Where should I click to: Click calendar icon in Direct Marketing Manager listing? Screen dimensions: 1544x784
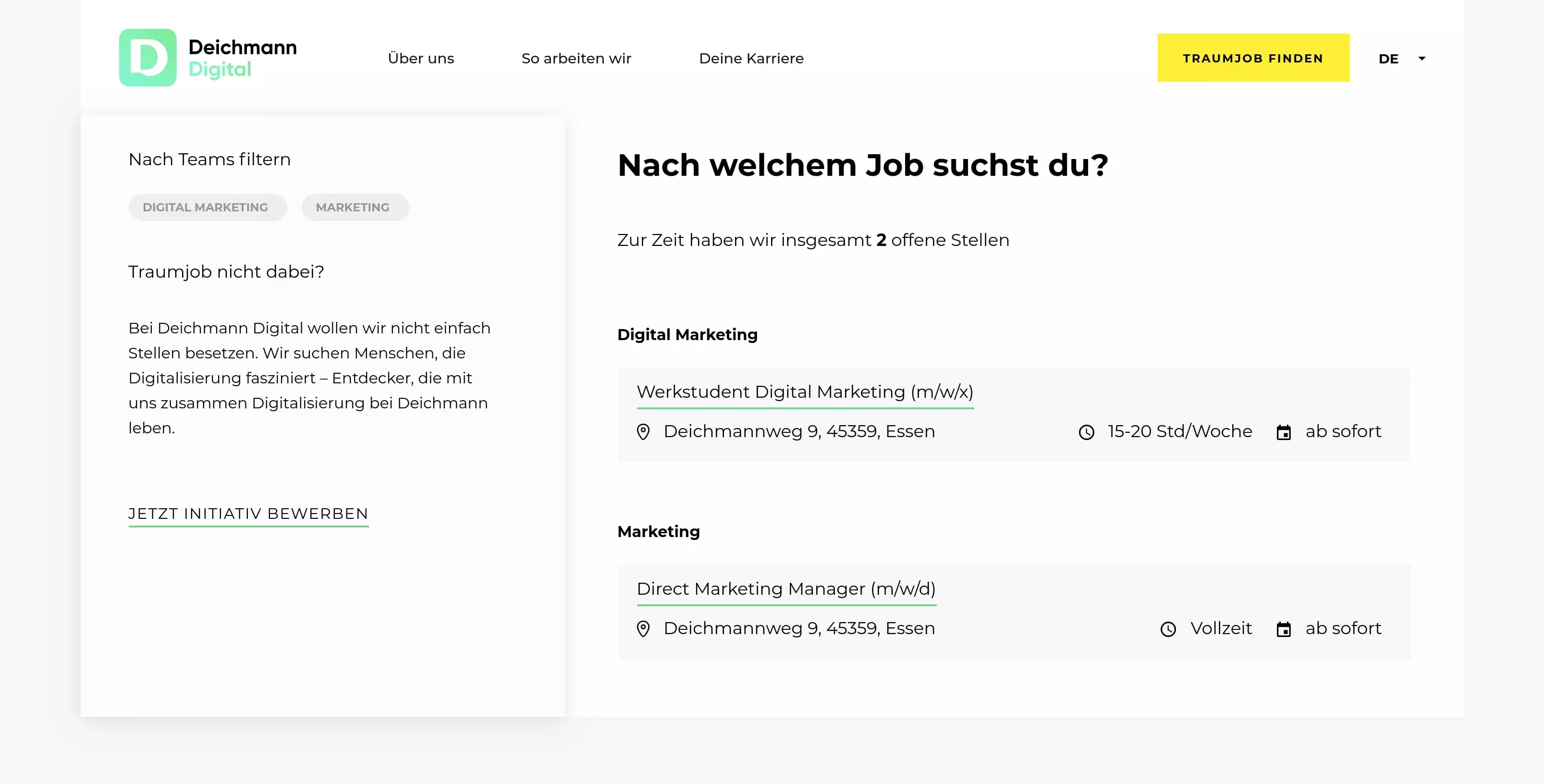(1283, 629)
